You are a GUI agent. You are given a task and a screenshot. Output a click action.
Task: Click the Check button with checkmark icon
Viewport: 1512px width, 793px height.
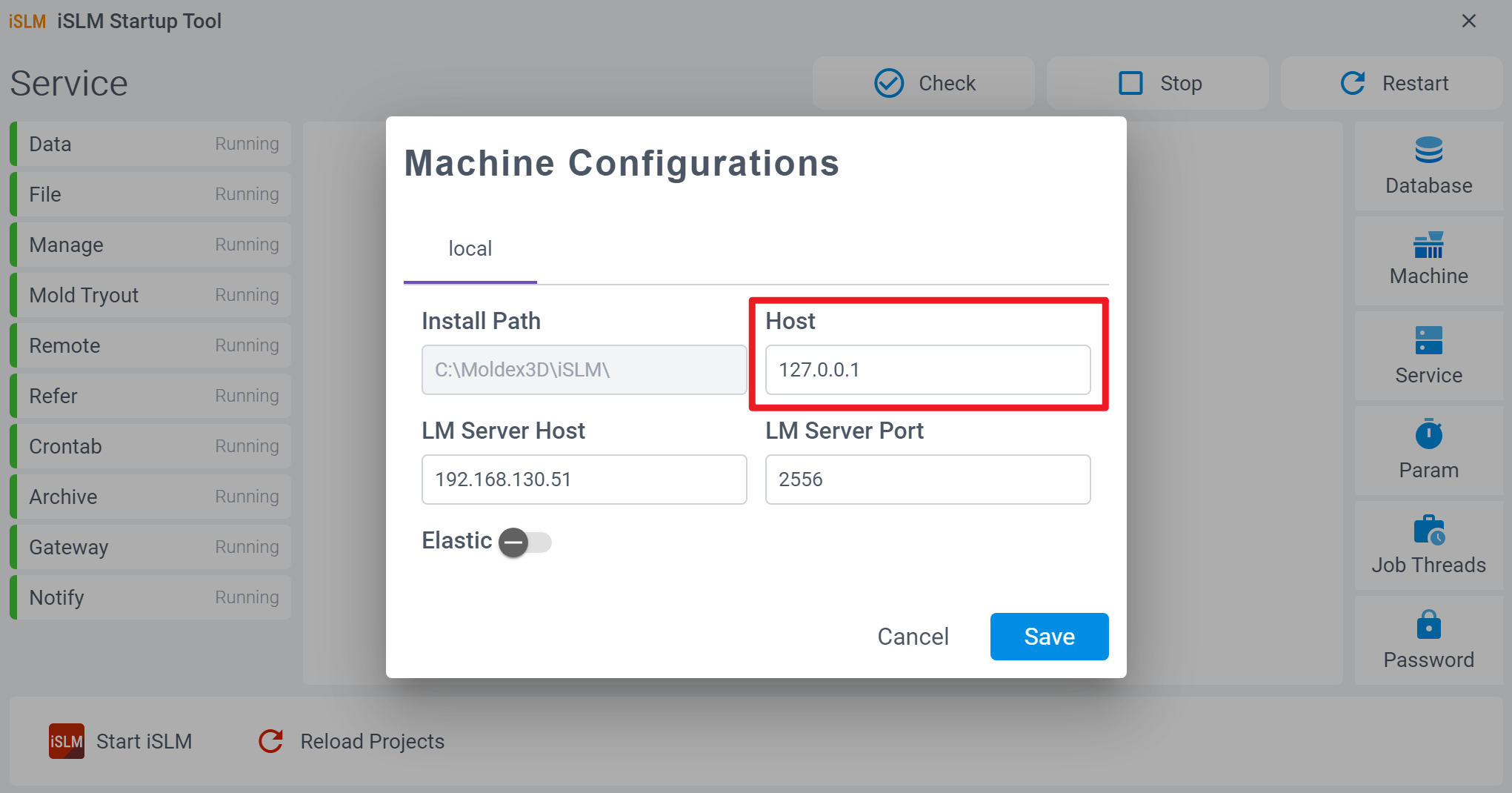[923, 83]
